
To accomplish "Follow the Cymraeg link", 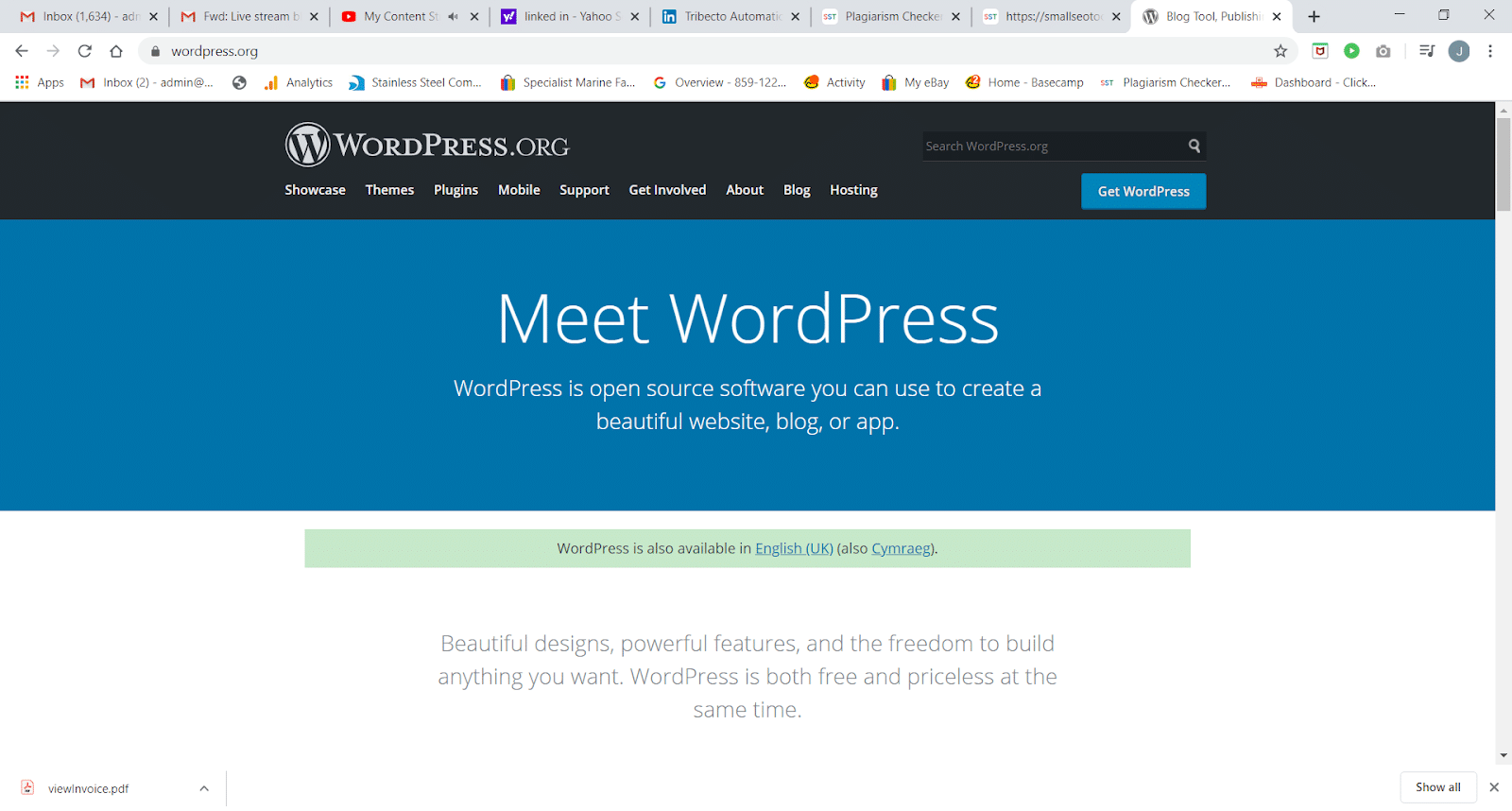I will 901,548.
